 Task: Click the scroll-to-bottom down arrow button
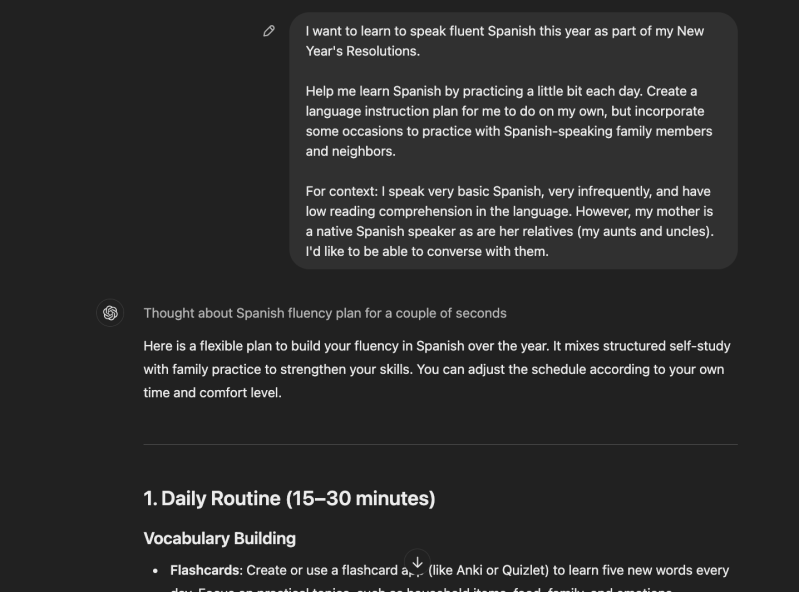(418, 563)
